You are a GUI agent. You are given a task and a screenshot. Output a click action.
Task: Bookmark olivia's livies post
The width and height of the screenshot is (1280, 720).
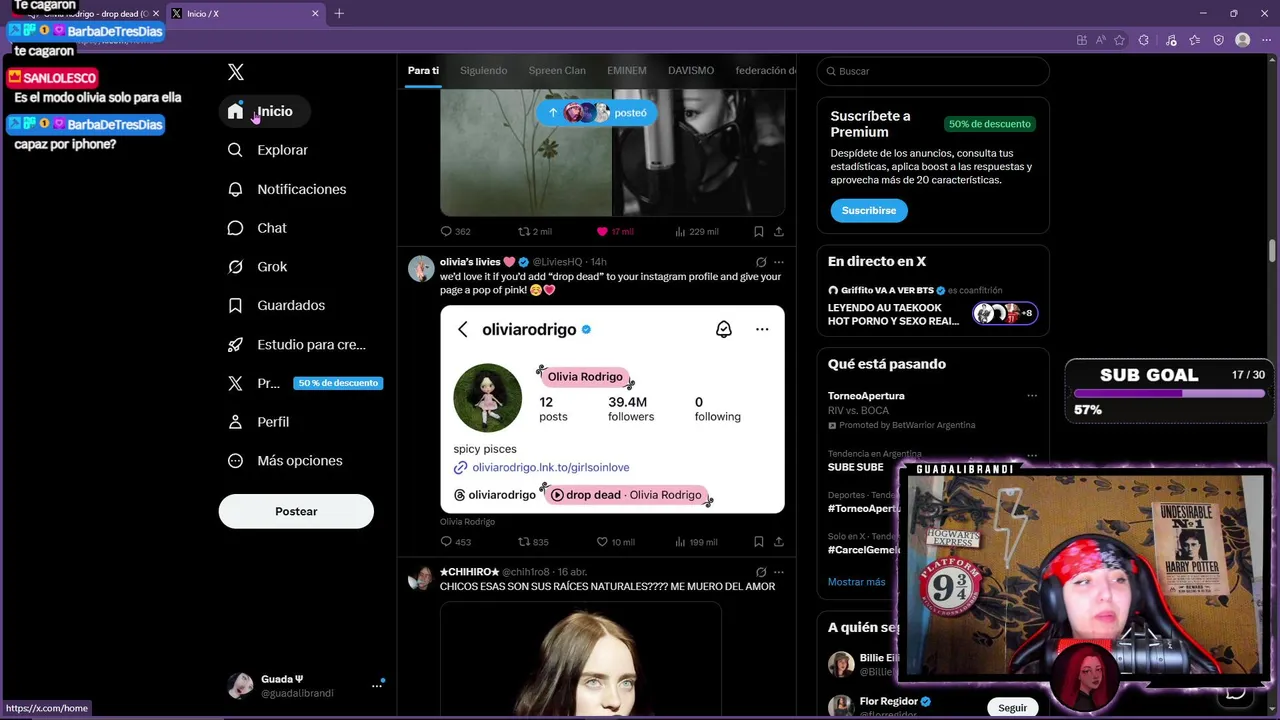pos(759,542)
